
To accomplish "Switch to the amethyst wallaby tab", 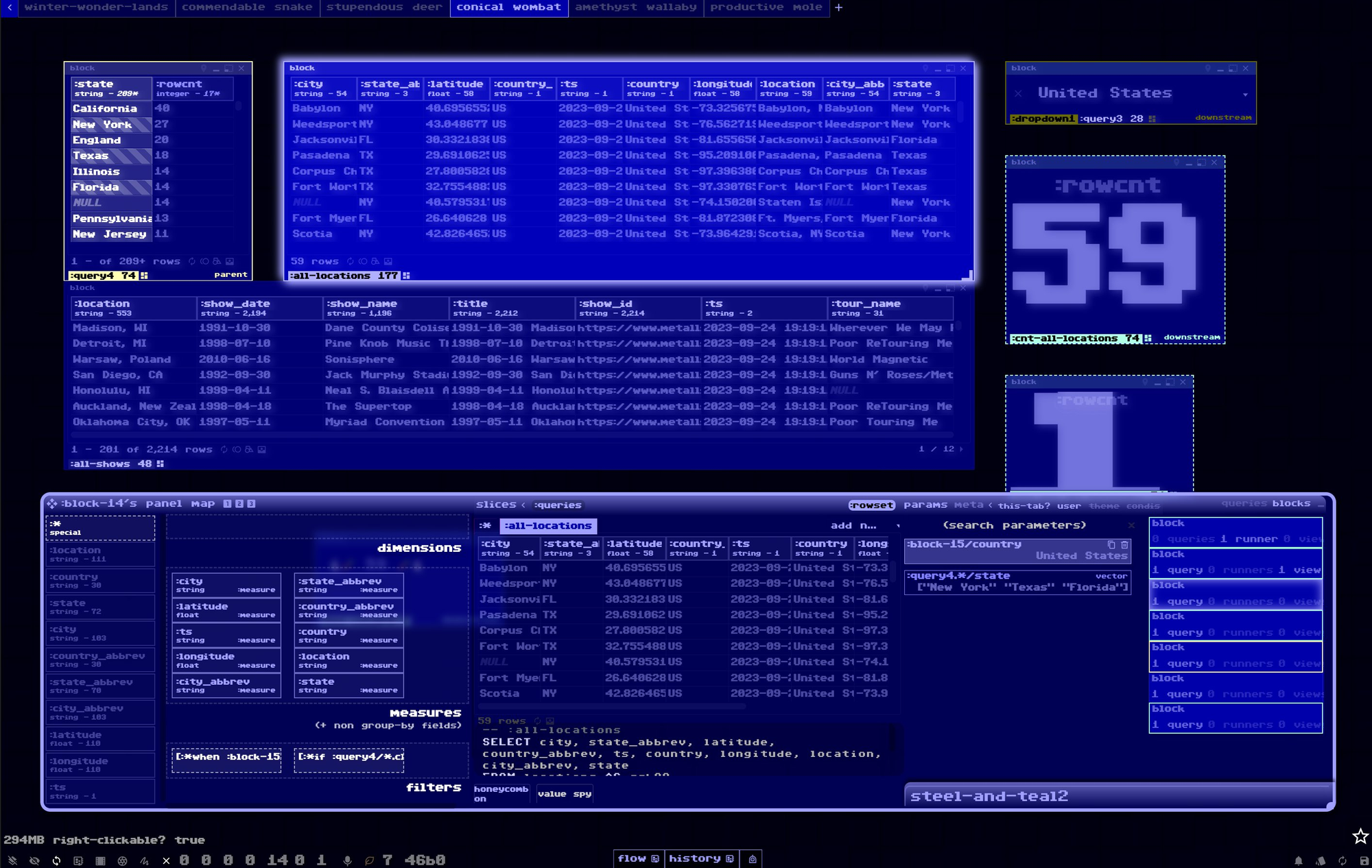I will pos(635,8).
